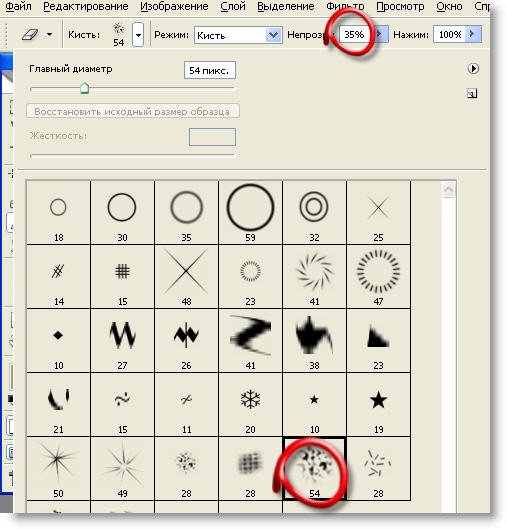
Task: Select the scattered dashes brush 28
Action: (x=378, y=469)
